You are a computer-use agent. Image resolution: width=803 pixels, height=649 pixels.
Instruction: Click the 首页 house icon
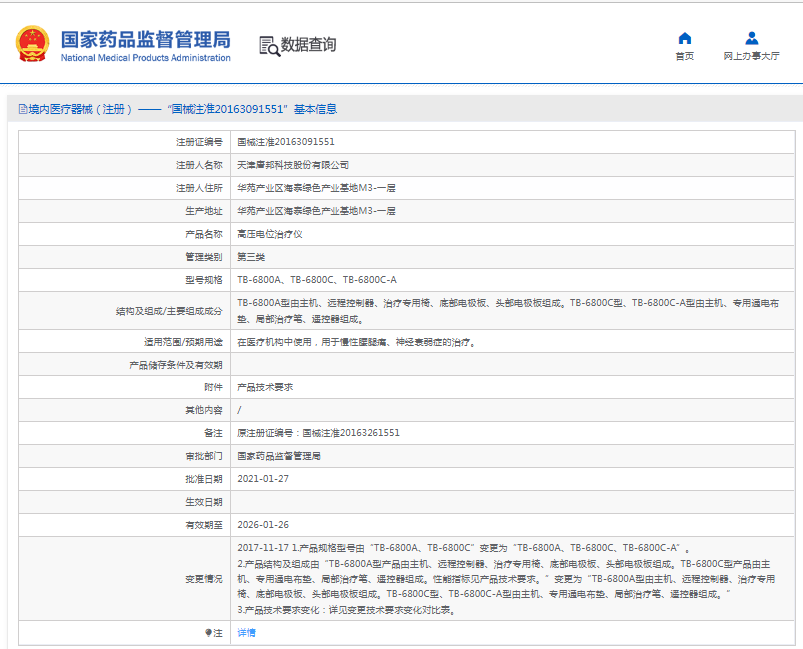684,39
